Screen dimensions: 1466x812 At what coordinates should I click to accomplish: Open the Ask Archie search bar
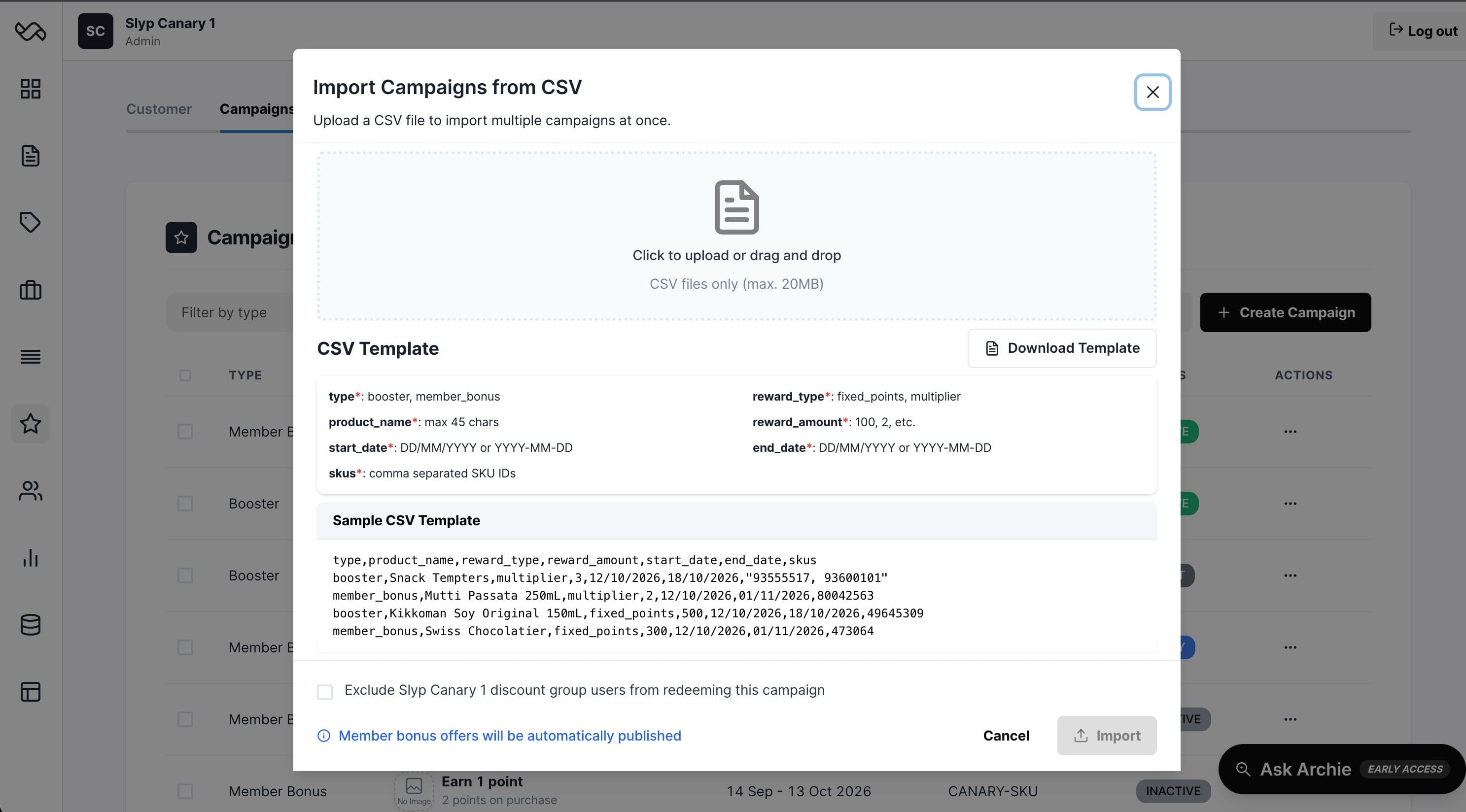[x=1341, y=769]
